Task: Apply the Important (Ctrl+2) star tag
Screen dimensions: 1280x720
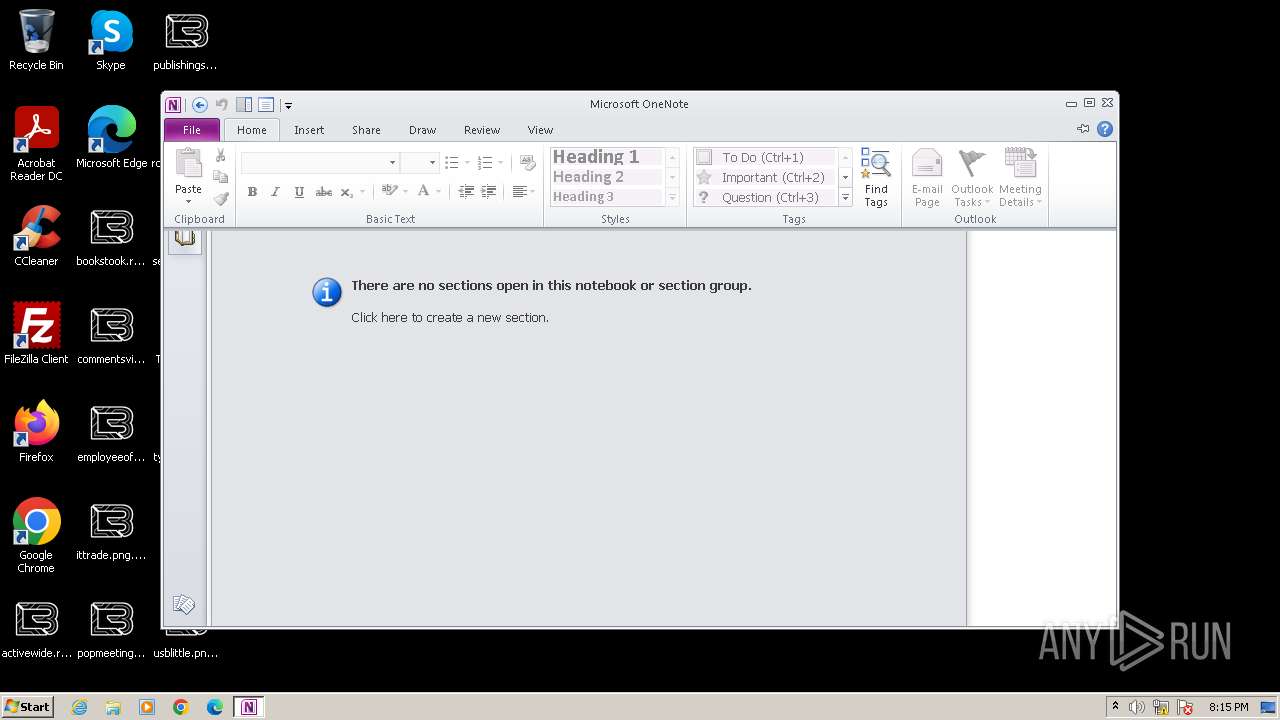Action: pyautogui.click(x=764, y=177)
